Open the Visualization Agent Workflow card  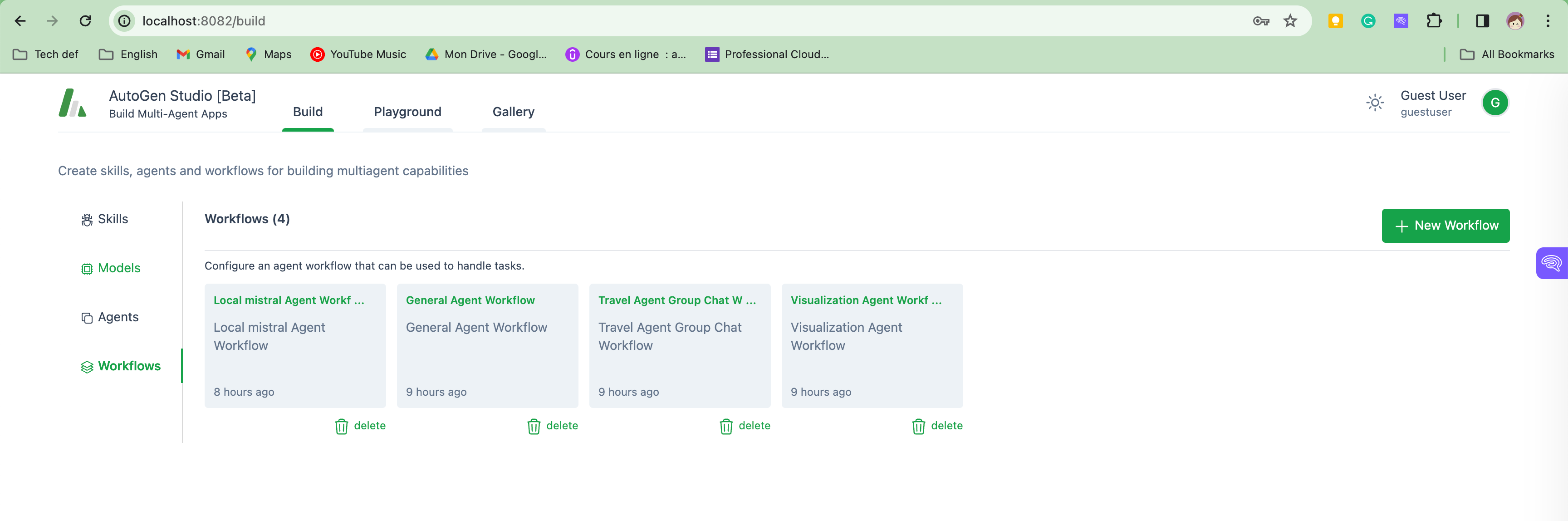coord(872,345)
